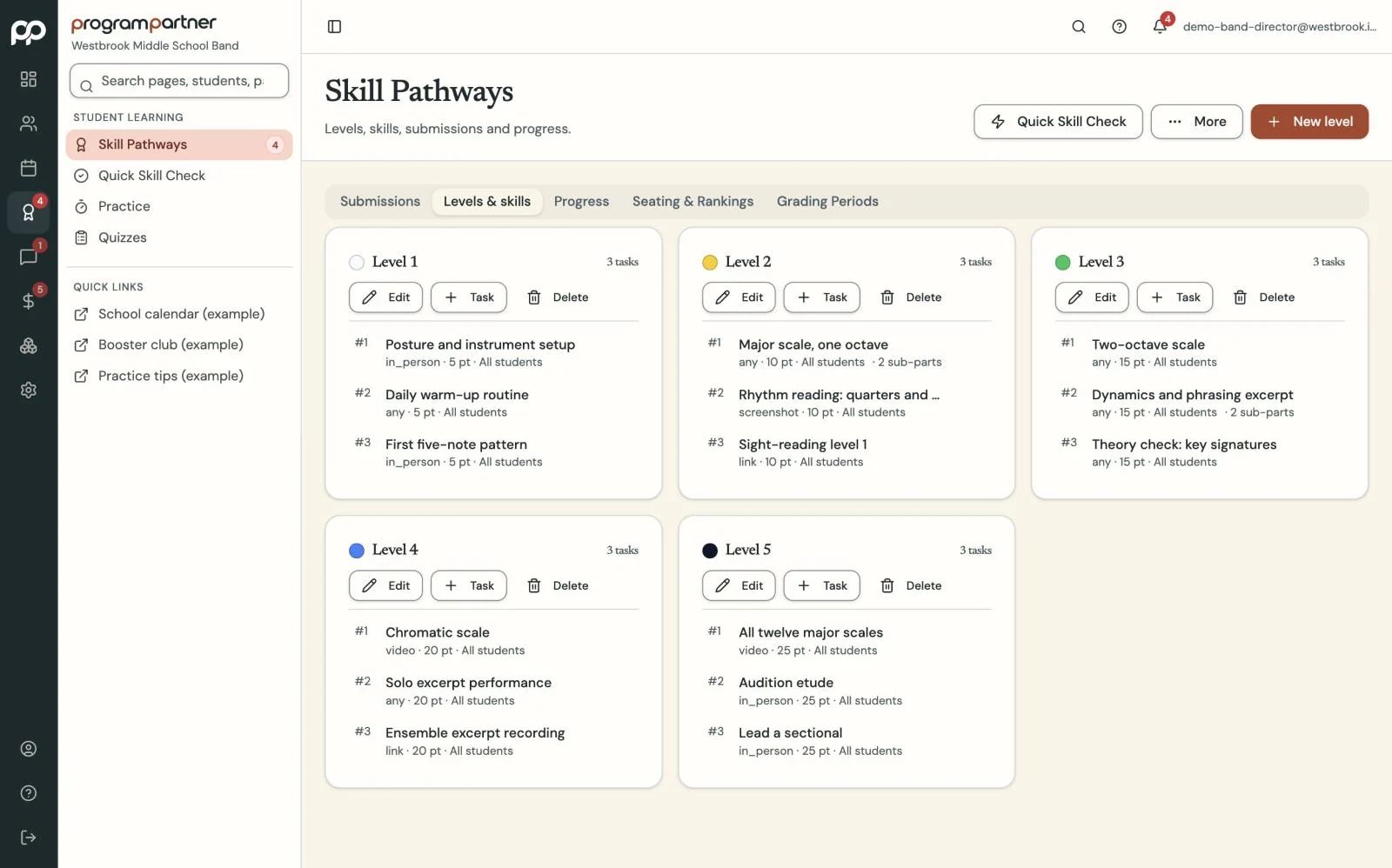Open the More options dropdown

click(1196, 122)
